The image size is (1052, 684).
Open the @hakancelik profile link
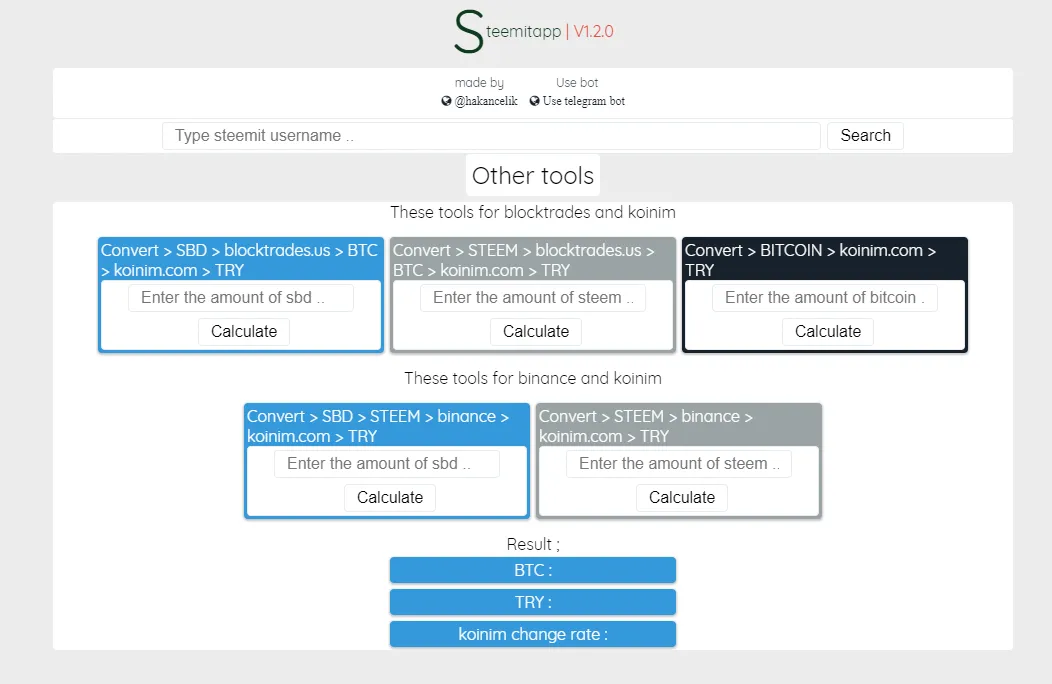click(486, 101)
